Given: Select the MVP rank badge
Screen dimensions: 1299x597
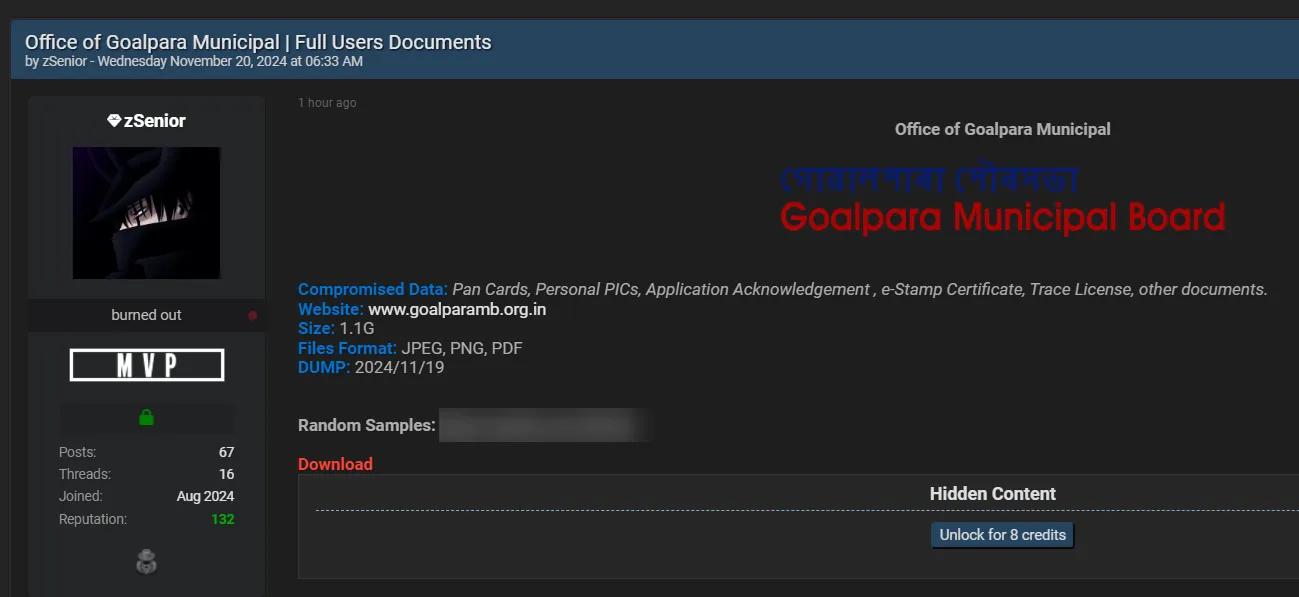Looking at the screenshot, I should [146, 364].
